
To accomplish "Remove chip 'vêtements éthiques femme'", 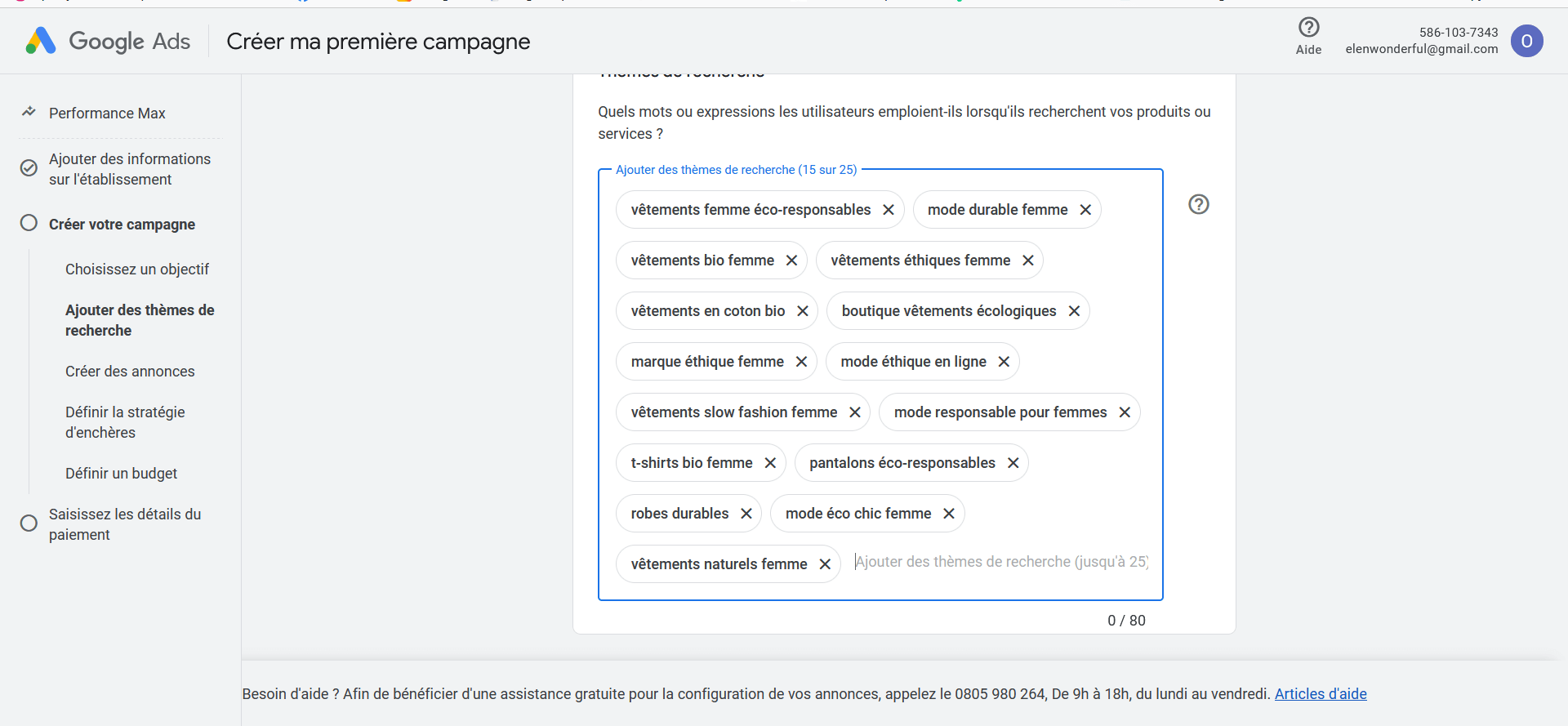I will click(x=1027, y=261).
